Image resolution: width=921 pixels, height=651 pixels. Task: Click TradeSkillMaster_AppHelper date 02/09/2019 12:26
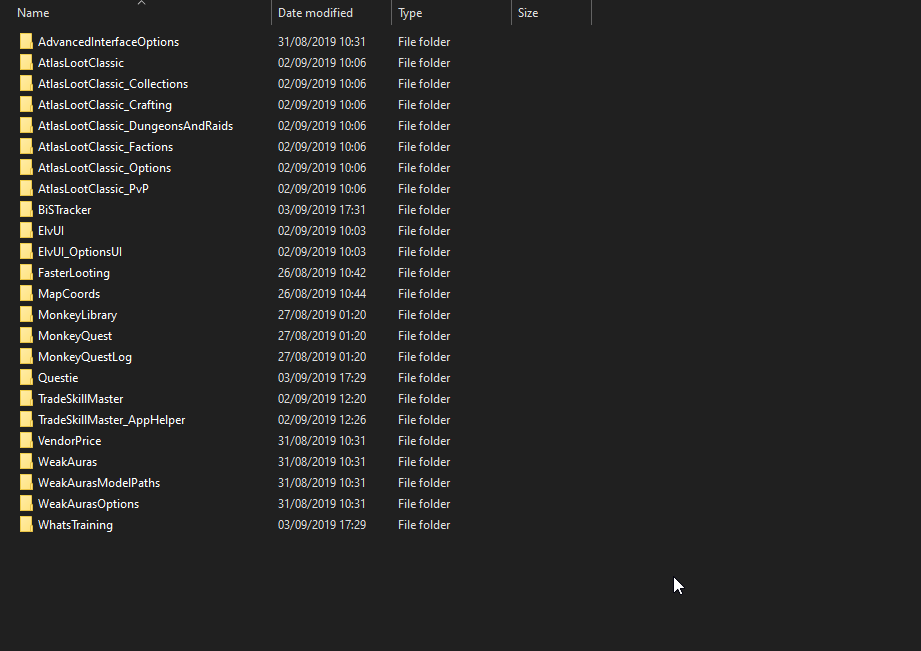click(322, 420)
